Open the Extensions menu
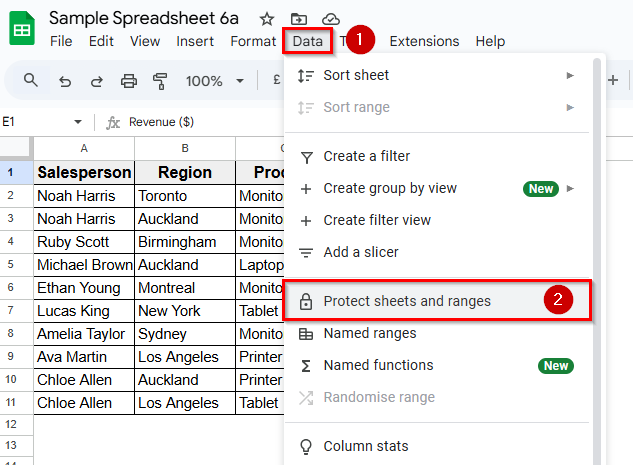 point(424,41)
